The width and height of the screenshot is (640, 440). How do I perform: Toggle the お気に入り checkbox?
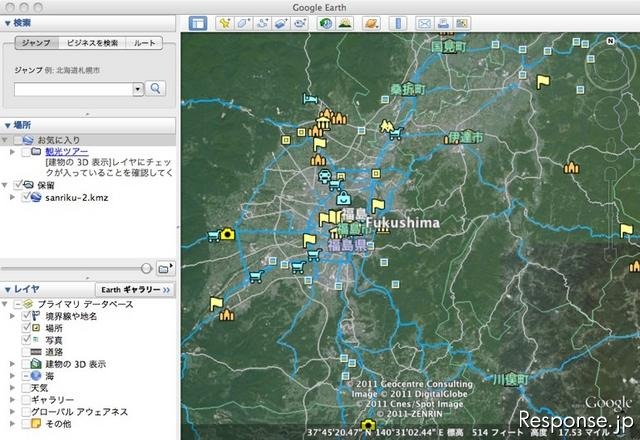coord(18,140)
